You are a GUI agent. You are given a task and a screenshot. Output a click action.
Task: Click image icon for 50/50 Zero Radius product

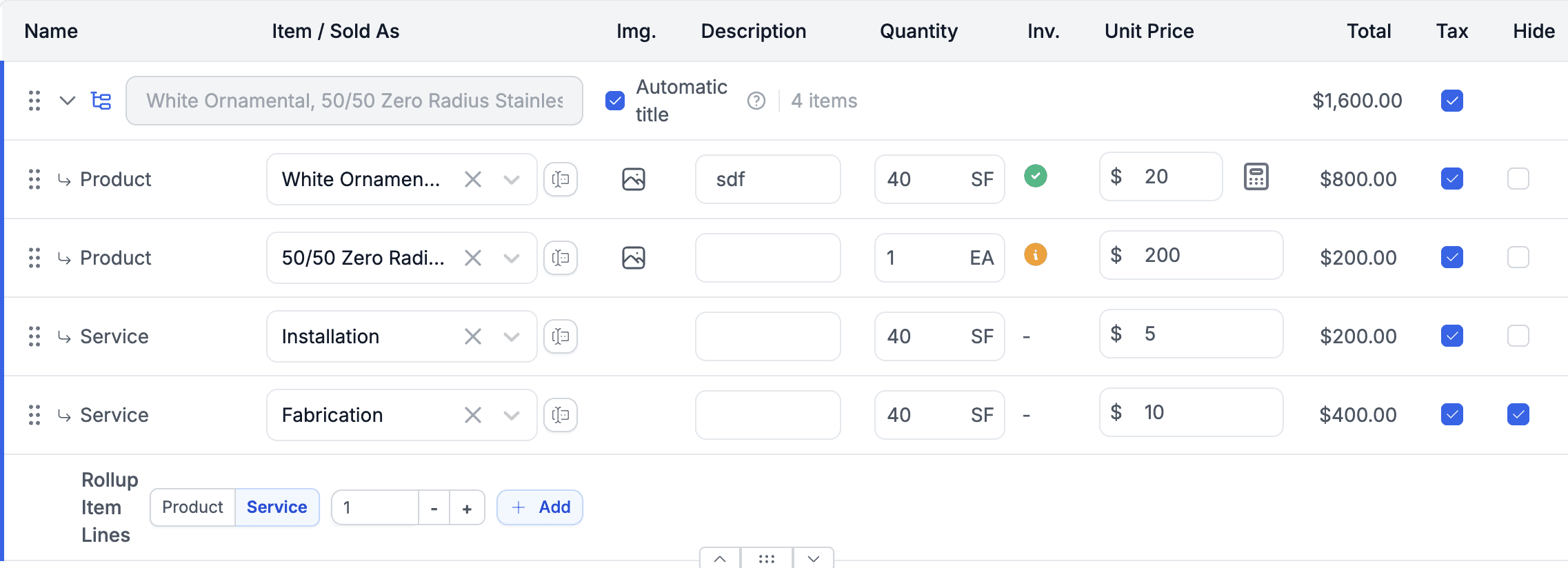pyautogui.click(x=633, y=258)
